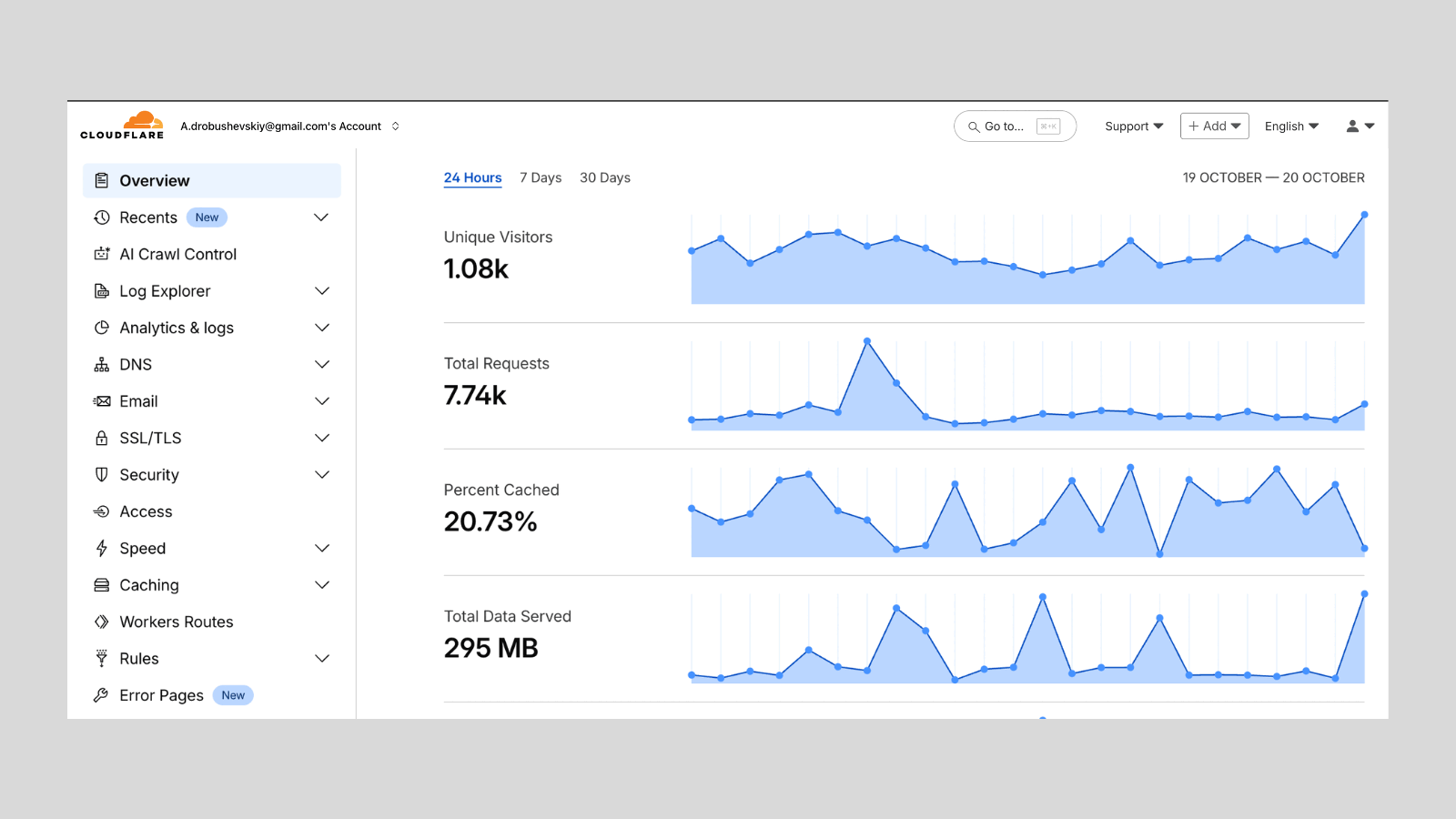Click the Speed lightning bolt icon
Viewport: 1456px width, 819px height.
point(102,548)
